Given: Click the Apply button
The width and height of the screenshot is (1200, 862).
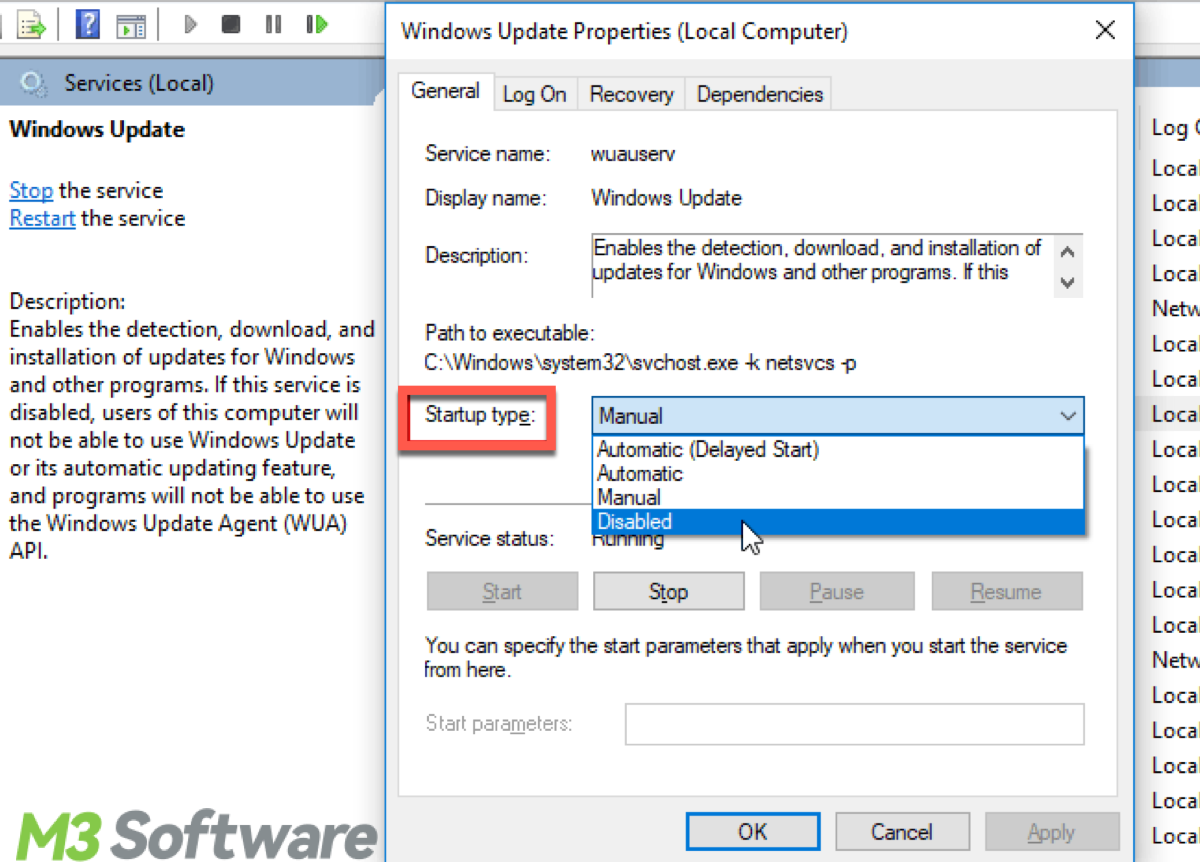Looking at the screenshot, I should pos(1052,832).
